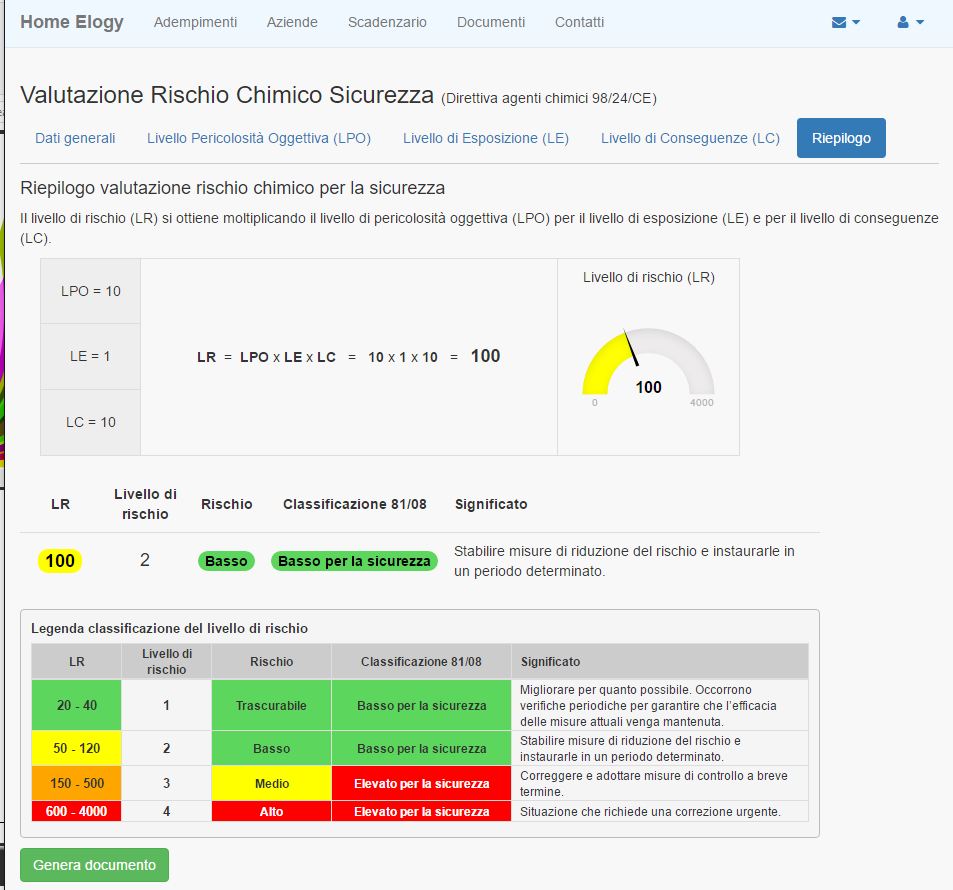Image resolution: width=953 pixels, height=890 pixels.
Task: Switch to Livello di Conseguenze (LC) tab
Action: coord(690,138)
